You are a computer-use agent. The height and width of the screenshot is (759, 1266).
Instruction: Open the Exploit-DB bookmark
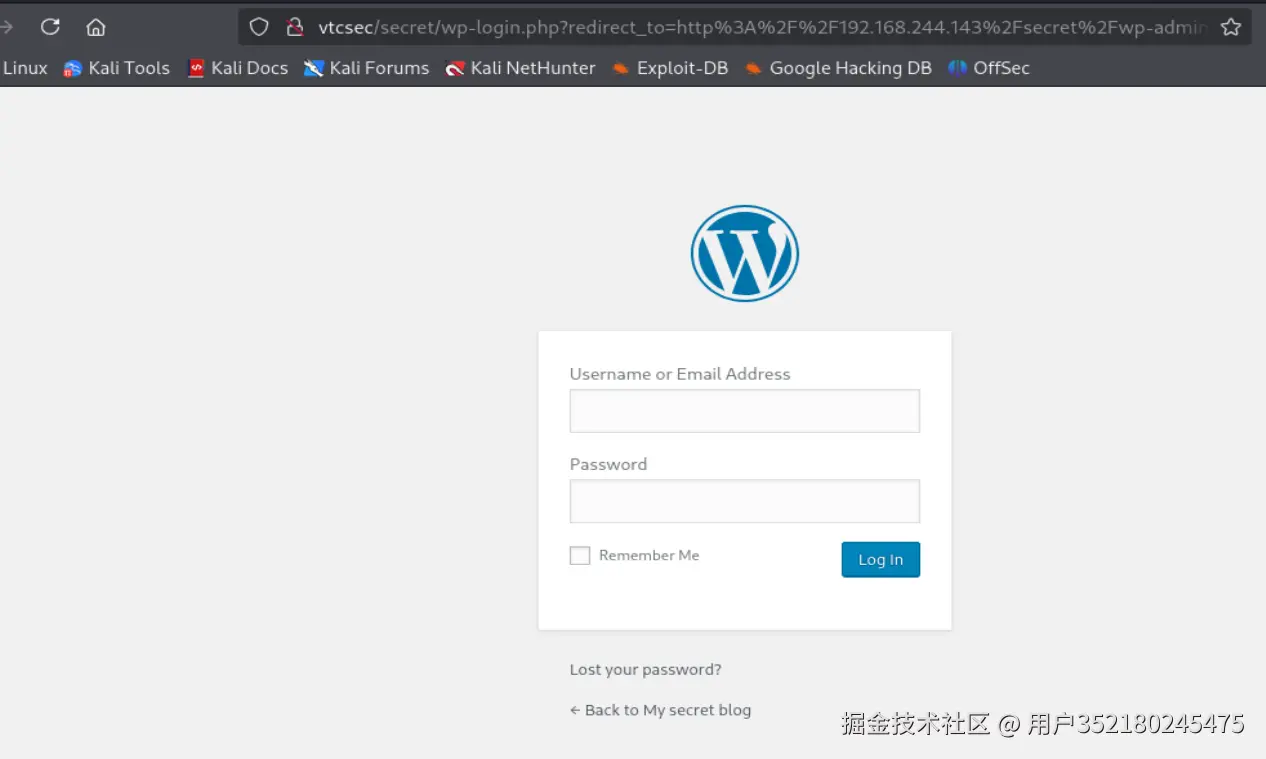click(x=670, y=68)
